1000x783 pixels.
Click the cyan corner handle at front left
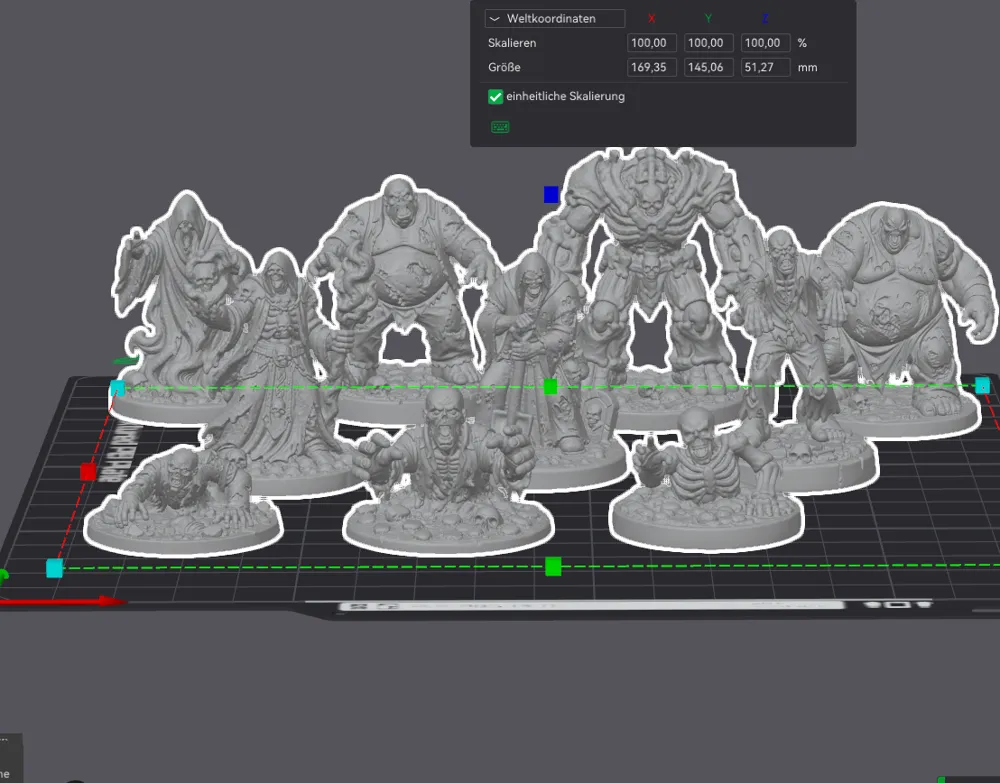(55, 568)
